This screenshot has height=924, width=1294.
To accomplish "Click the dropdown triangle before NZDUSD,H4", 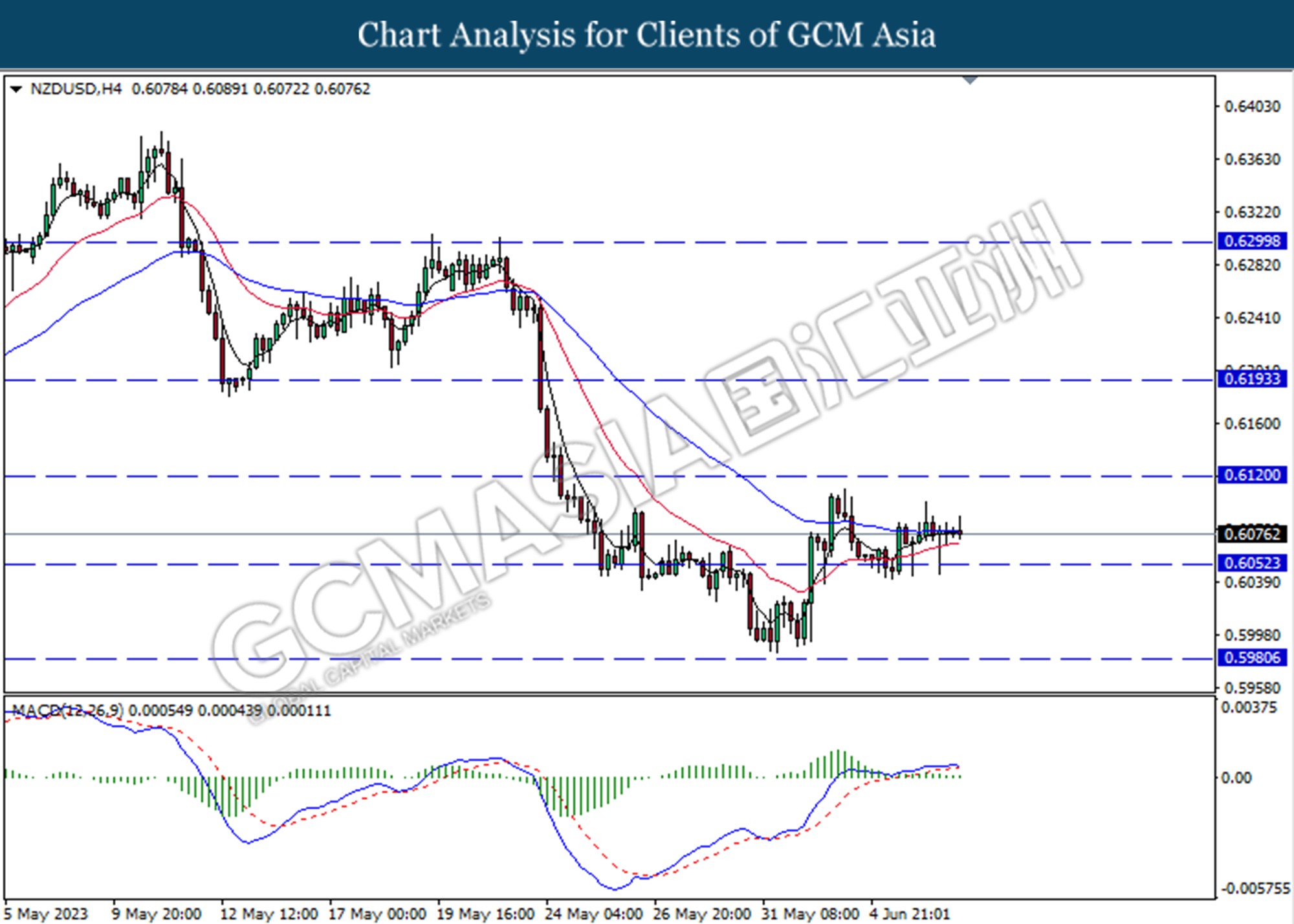I will tap(16, 89).
